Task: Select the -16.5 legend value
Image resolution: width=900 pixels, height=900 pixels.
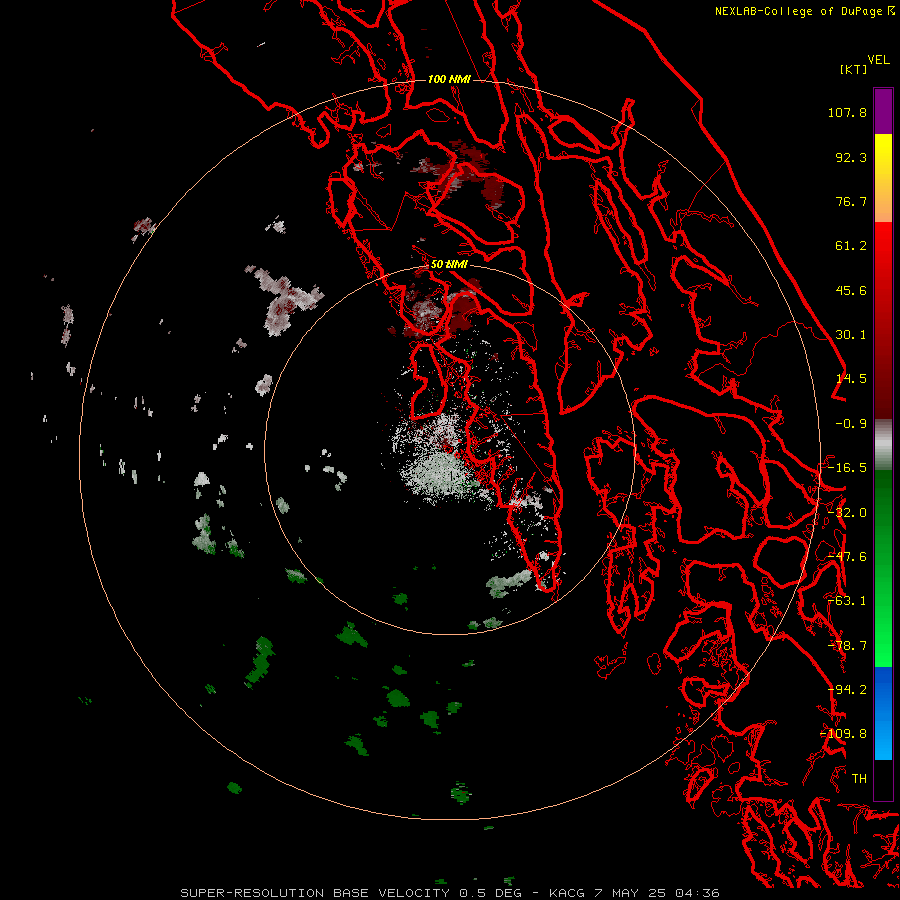Action: 847,468
